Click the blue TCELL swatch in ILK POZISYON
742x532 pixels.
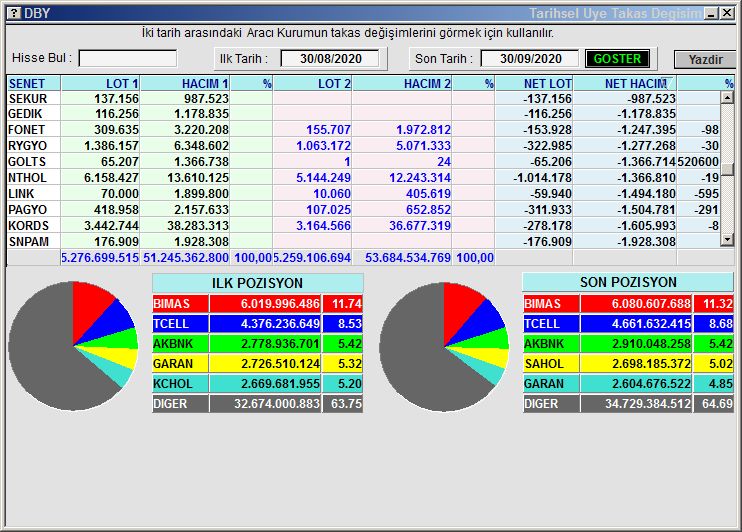[180, 324]
